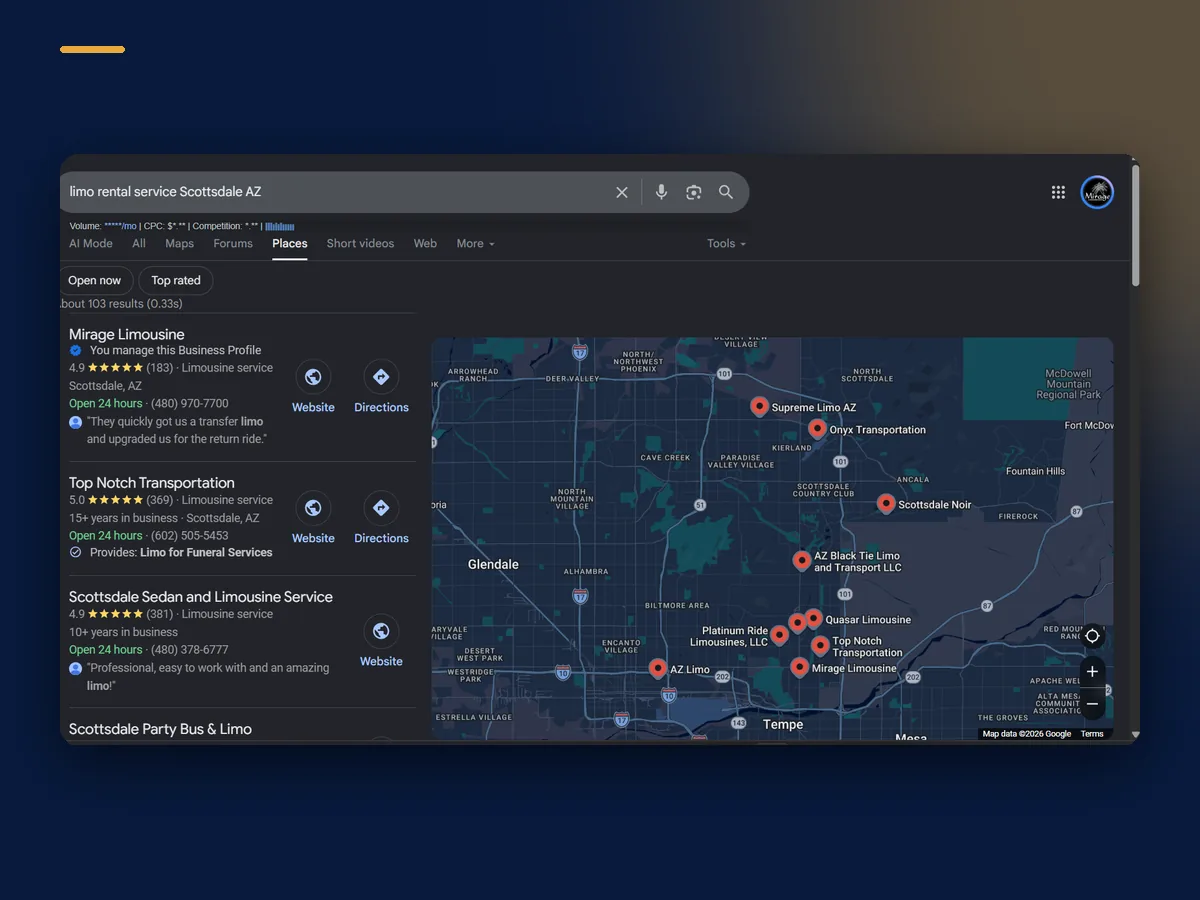Select the AZ Limo map pin
This screenshot has height=900, width=1200.
pyautogui.click(x=658, y=668)
